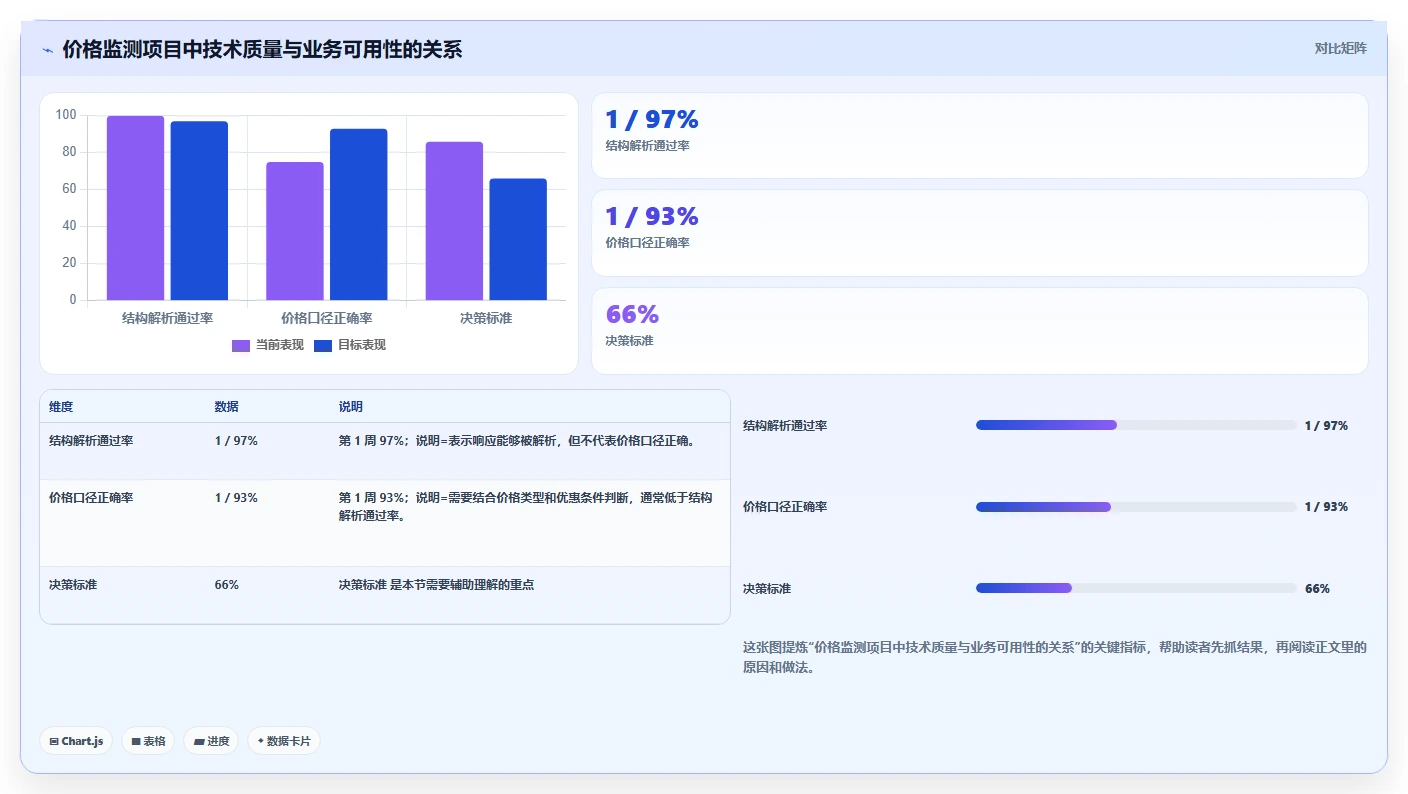Click the blue 价格口径正确率 target bar
The width and height of the screenshot is (1408, 794).
click(358, 214)
